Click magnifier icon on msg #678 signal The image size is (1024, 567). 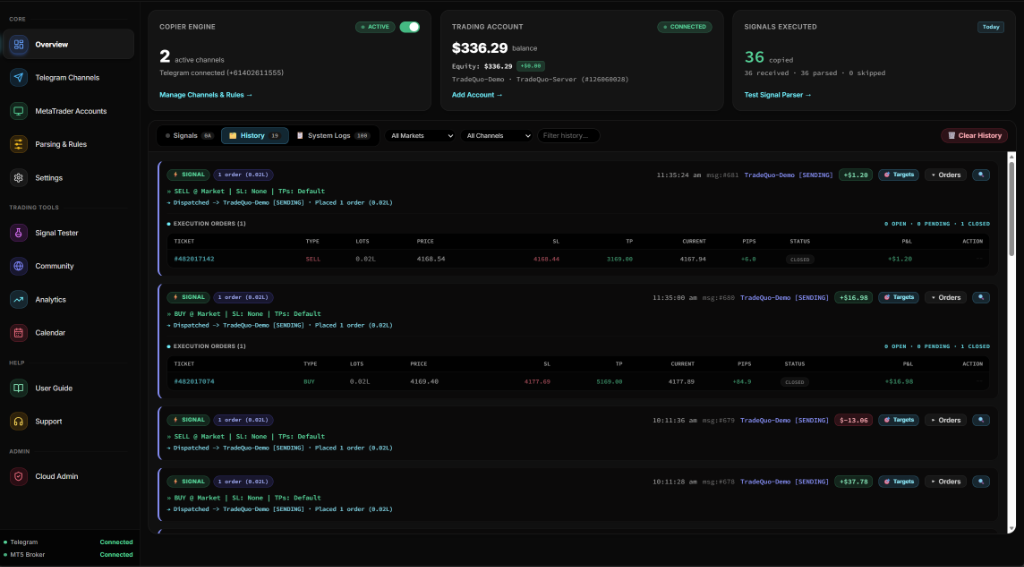point(981,481)
